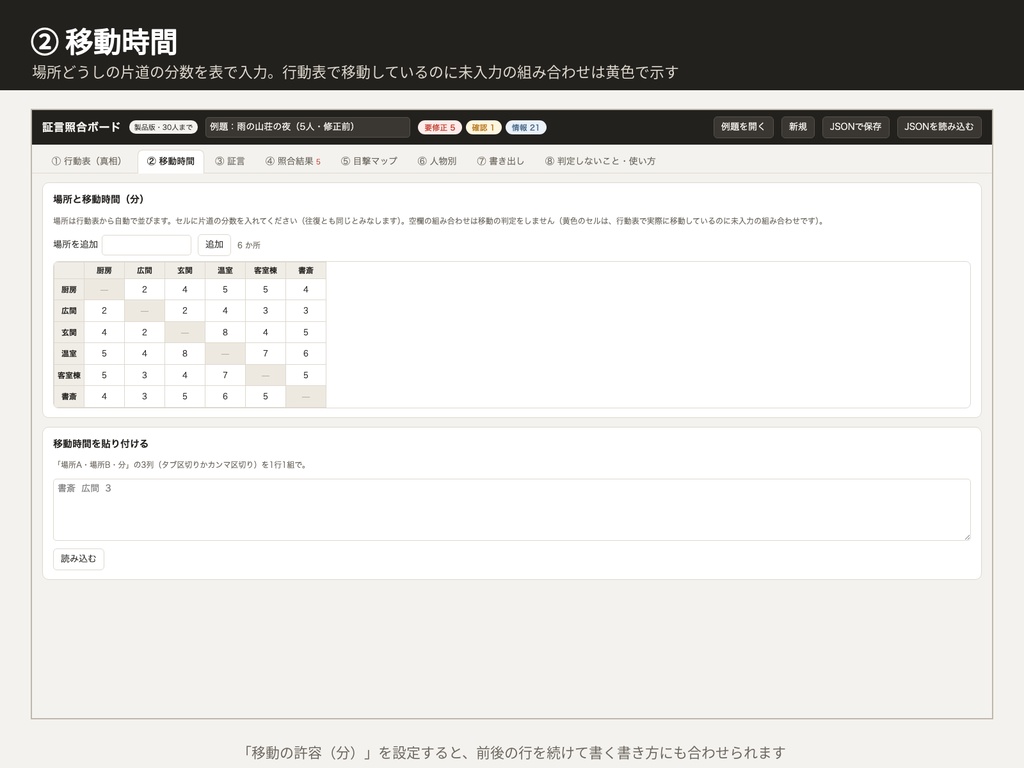Click the 厨房 row, 書斎 column cell

pos(306,289)
